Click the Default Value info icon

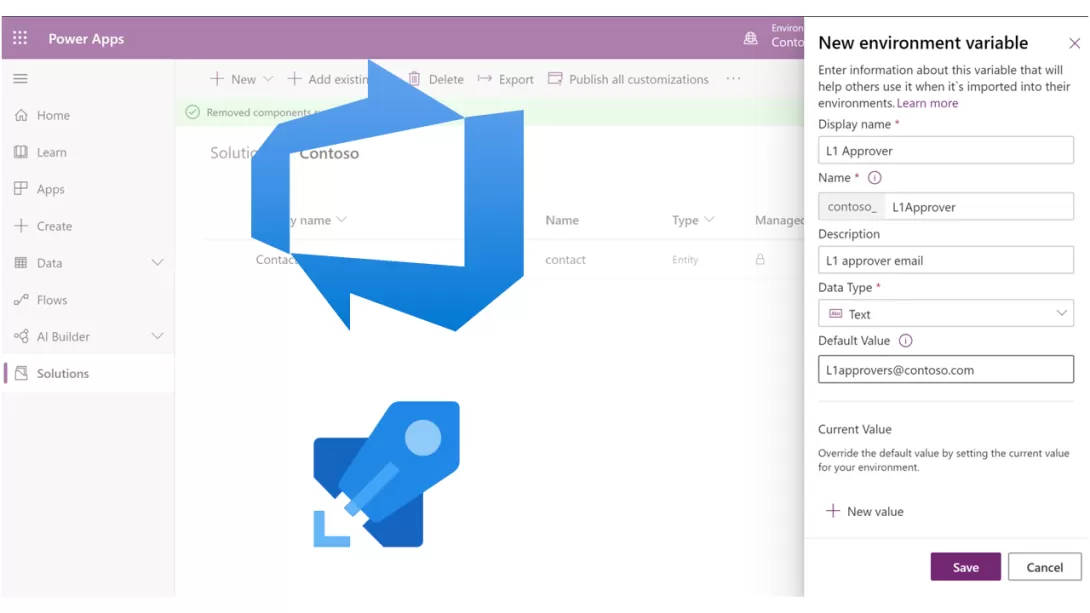coord(905,340)
